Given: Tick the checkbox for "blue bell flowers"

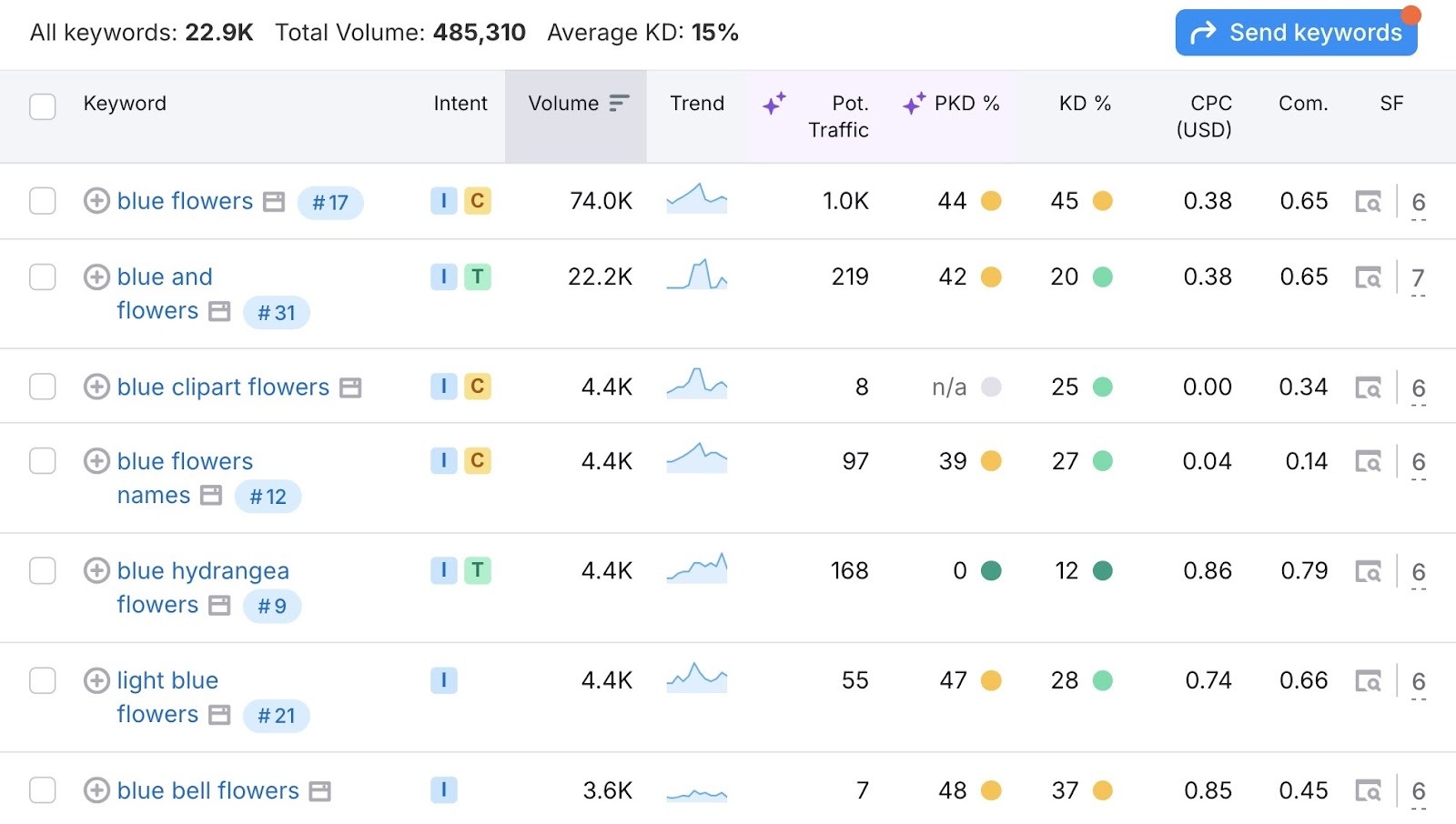Looking at the screenshot, I should [42, 790].
